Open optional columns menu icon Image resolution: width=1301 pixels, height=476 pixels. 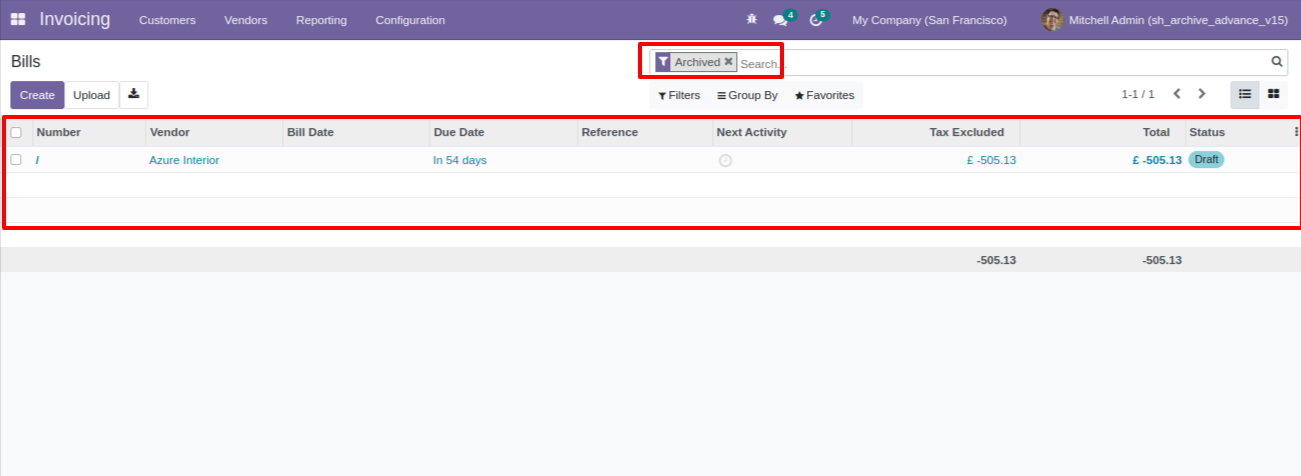(x=1296, y=132)
